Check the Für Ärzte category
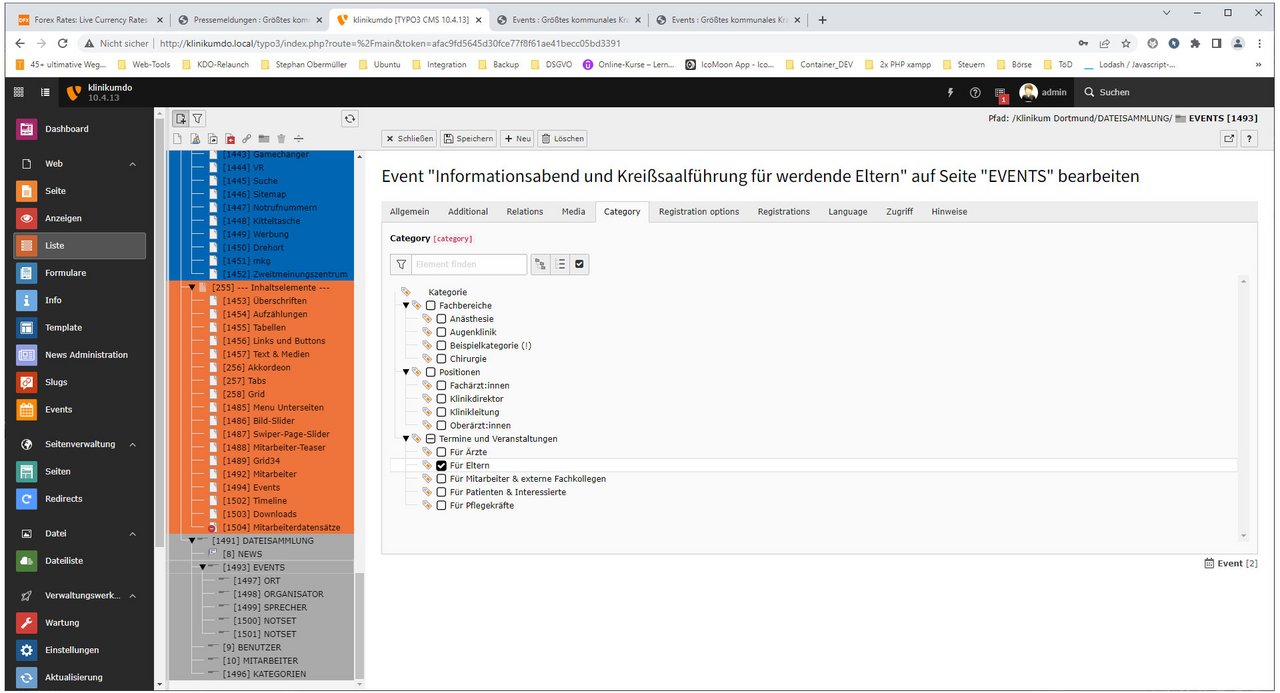The height and width of the screenshot is (693, 1280). pos(441,452)
